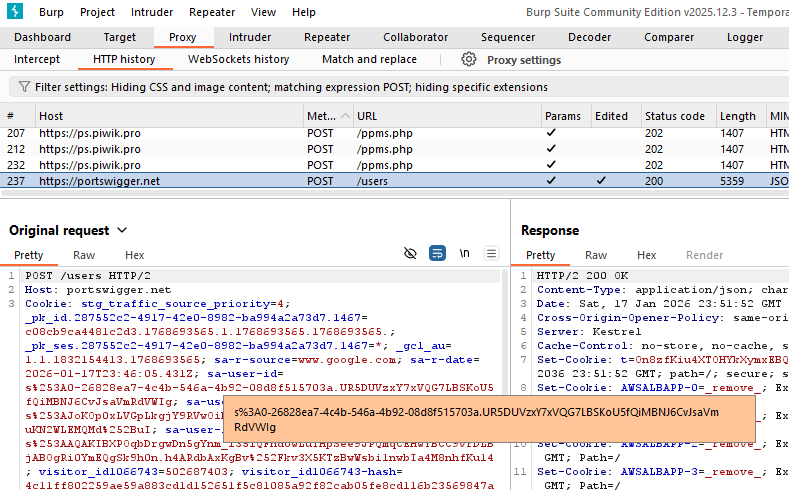Click the Proxy settings button
This screenshot has width=789, height=490.
pyautogui.click(x=523, y=60)
